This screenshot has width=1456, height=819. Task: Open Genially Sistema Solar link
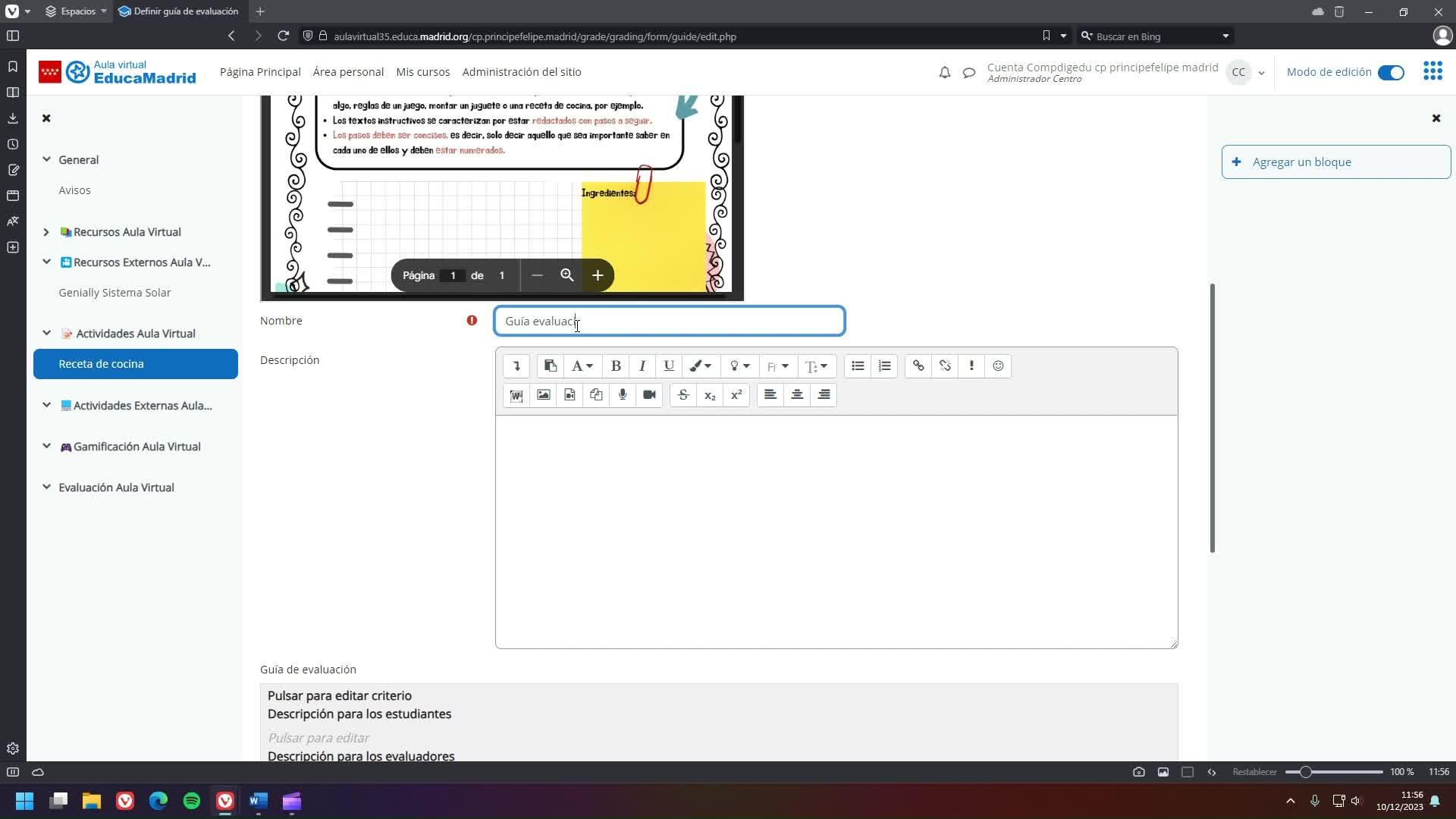[x=115, y=293]
